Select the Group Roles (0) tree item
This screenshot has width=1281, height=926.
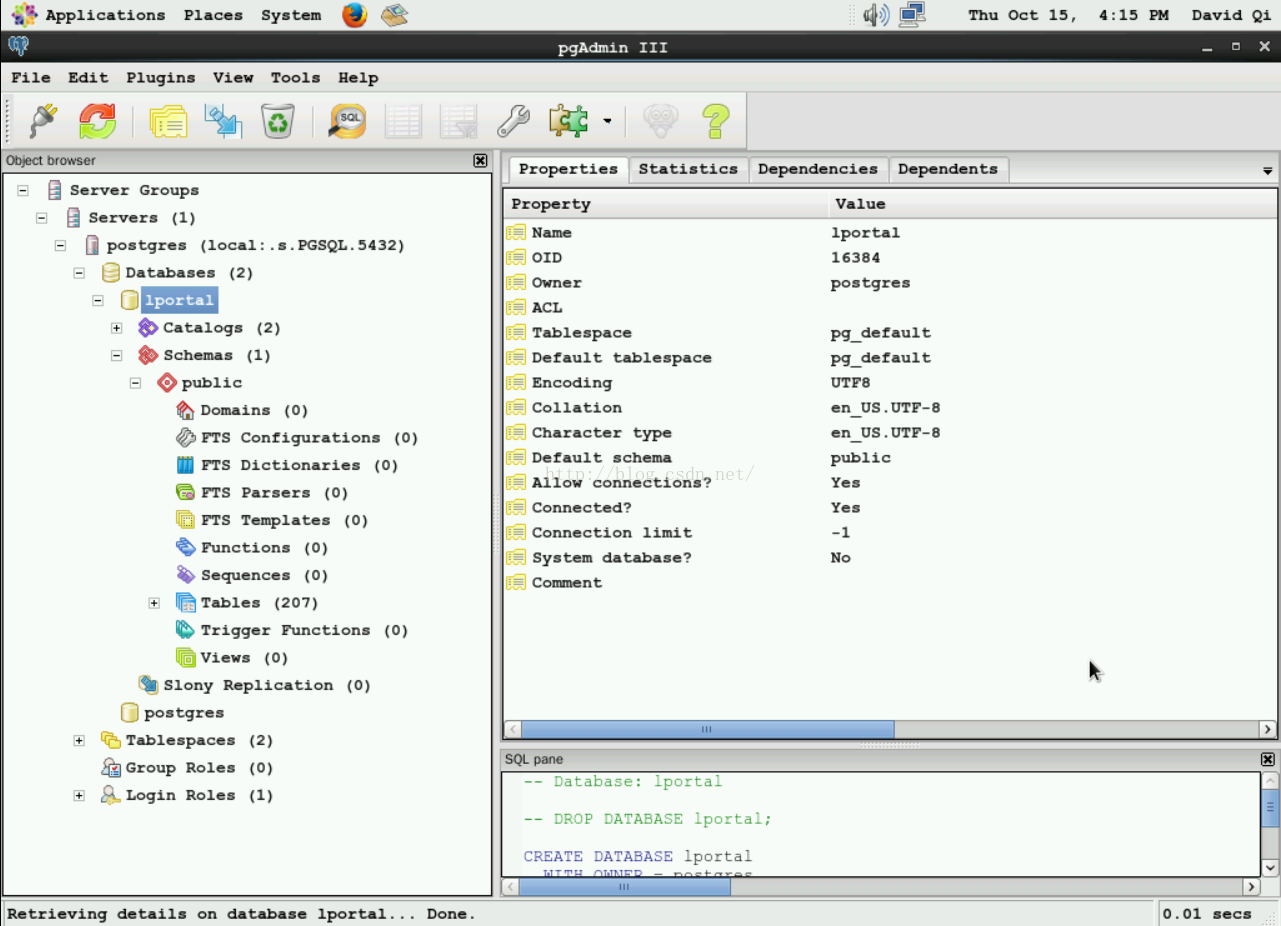(199, 768)
